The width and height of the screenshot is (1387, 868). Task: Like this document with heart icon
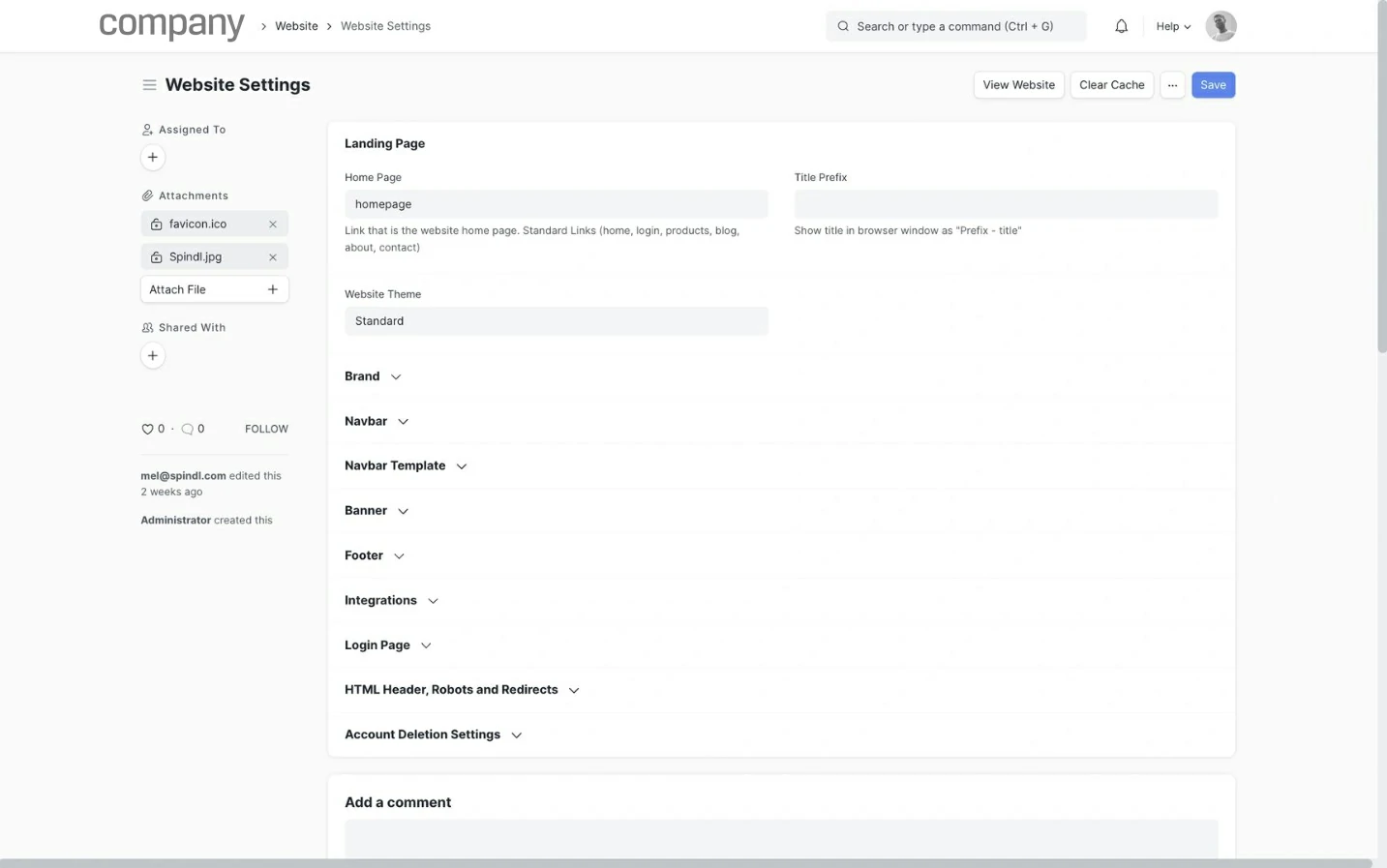tap(147, 430)
